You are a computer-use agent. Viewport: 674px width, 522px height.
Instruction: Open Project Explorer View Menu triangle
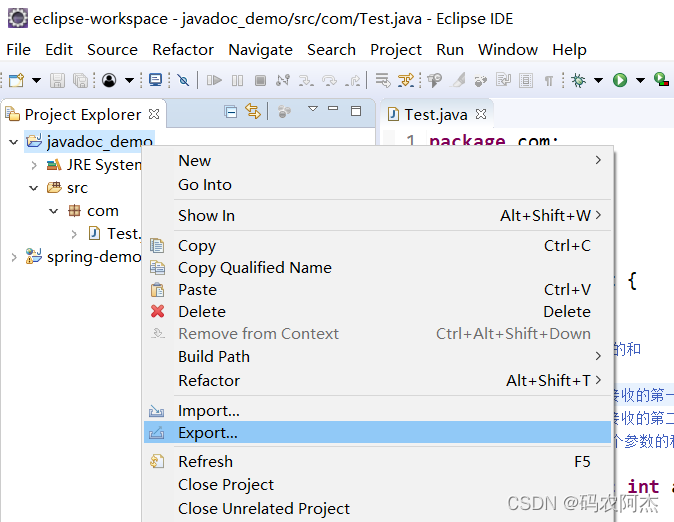click(313, 109)
